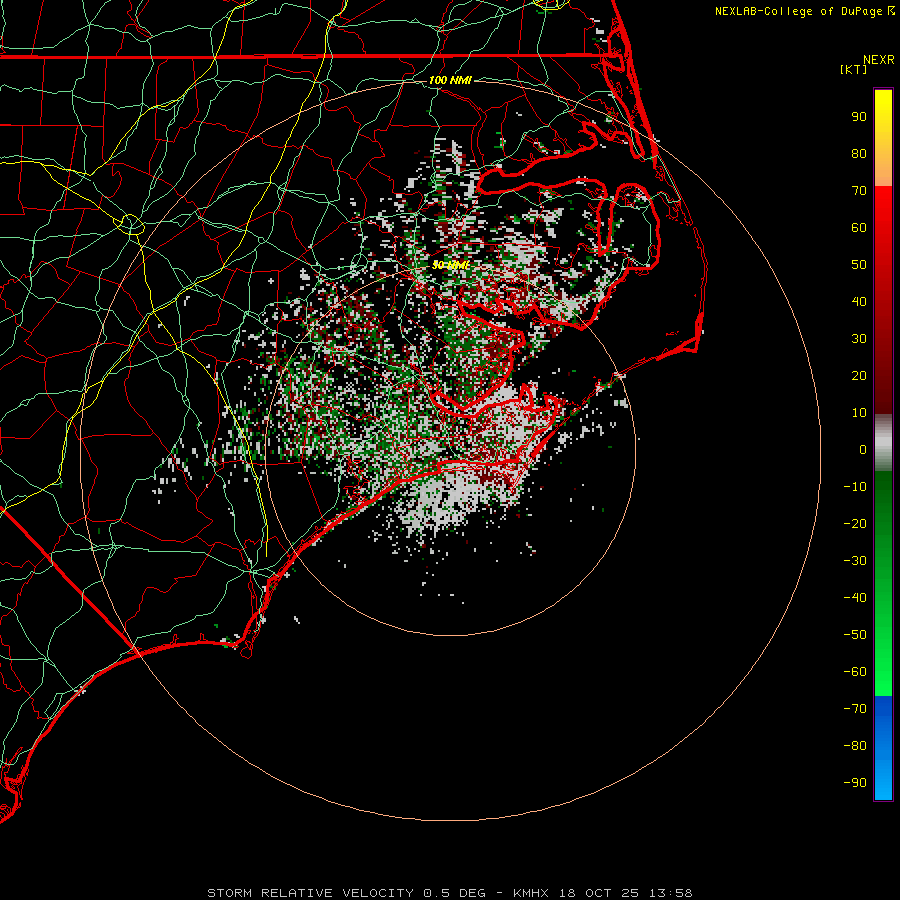900x900 pixels.
Task: Click the 50 NMI range ring label
Action: coord(451,265)
